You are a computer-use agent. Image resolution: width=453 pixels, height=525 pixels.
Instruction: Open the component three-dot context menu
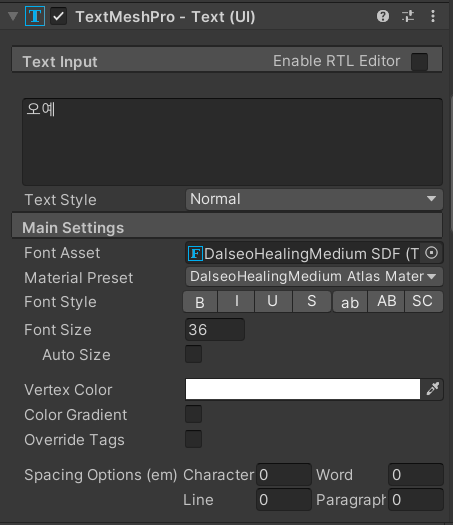coord(433,16)
